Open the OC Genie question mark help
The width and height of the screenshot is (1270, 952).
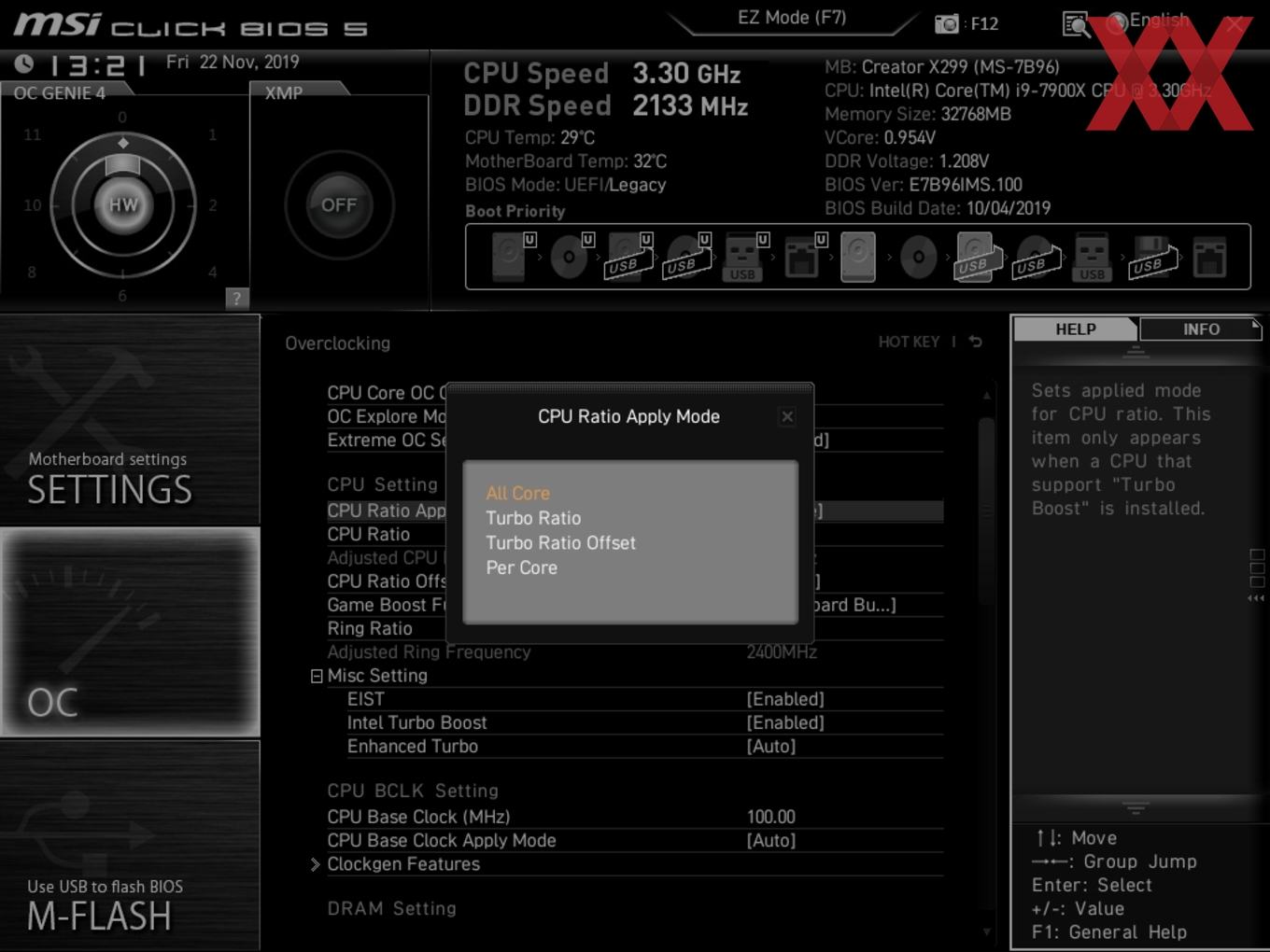click(237, 298)
